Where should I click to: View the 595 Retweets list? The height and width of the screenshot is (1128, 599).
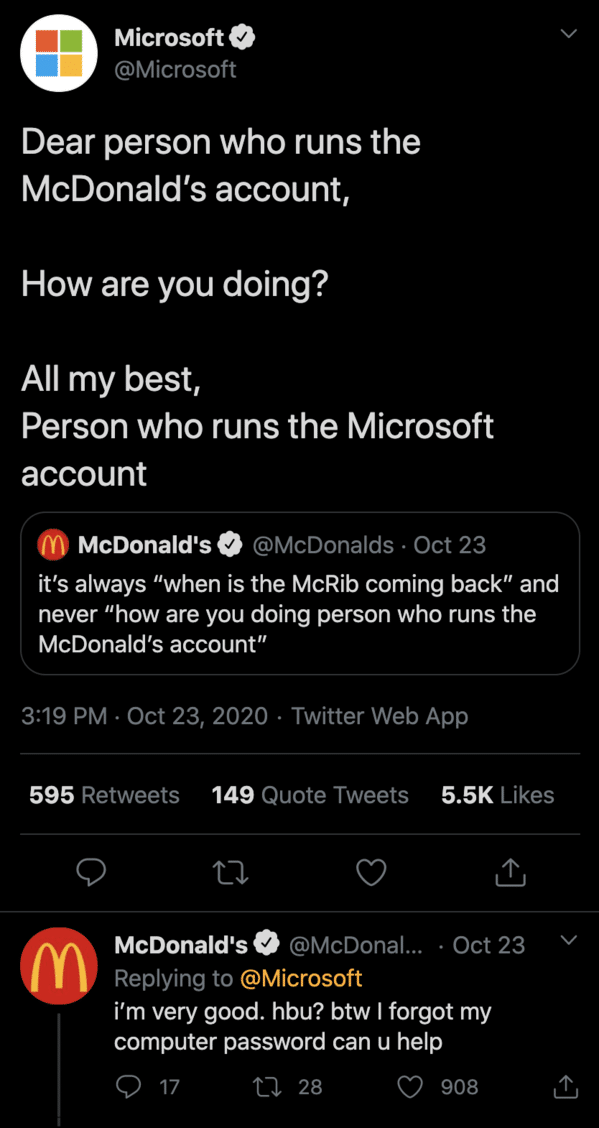104,795
